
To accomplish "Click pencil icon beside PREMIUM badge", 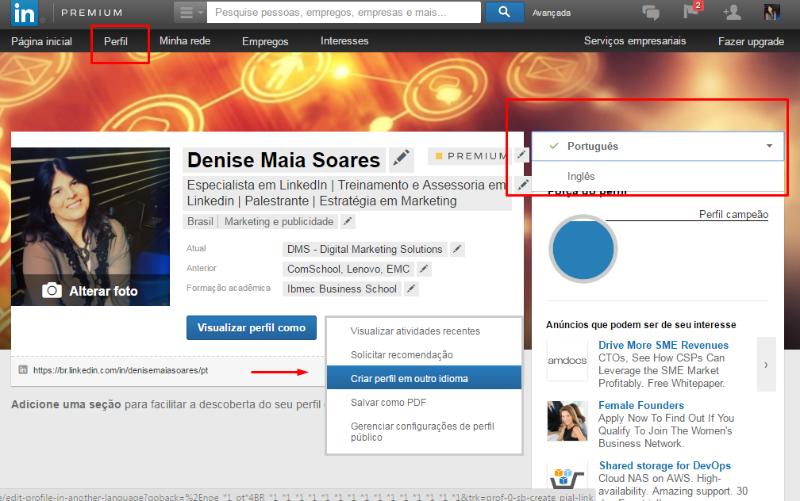I will 521,155.
